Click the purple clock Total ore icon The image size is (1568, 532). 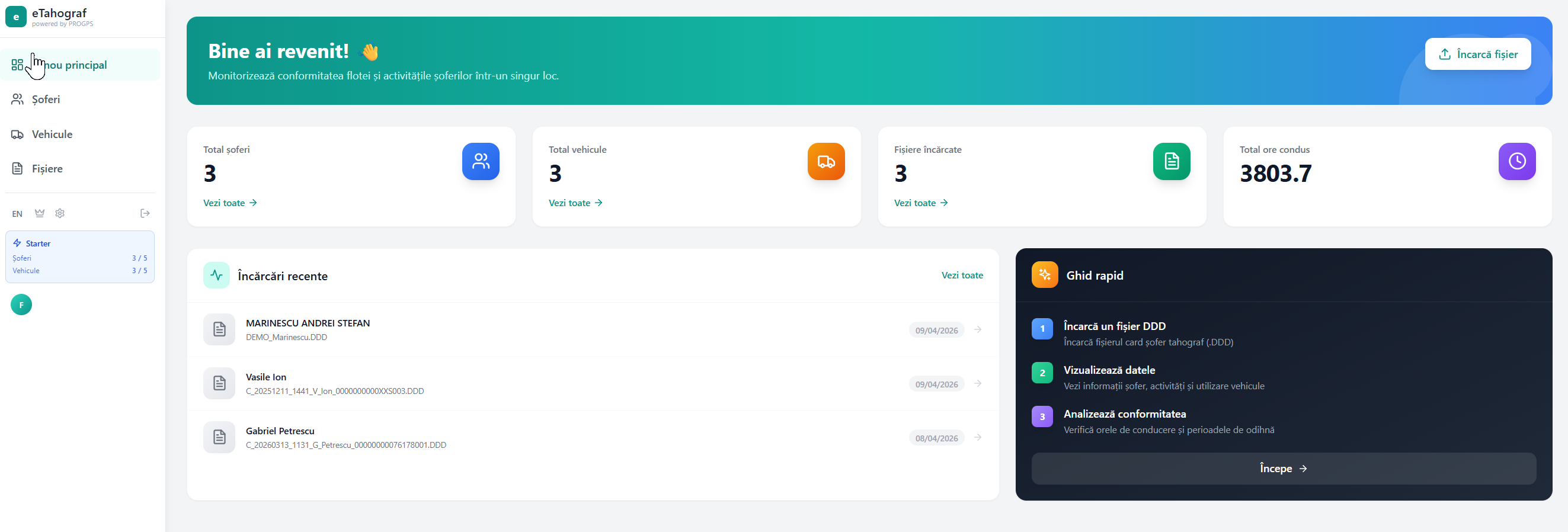(x=1516, y=161)
